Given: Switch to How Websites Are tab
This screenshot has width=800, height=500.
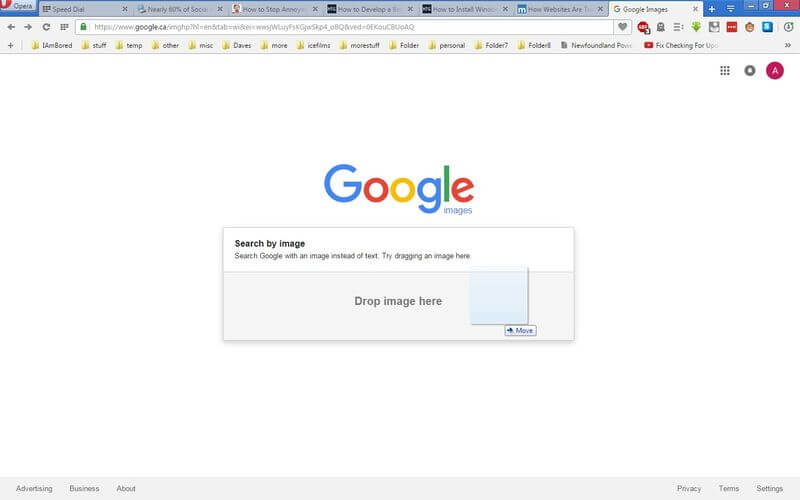Looking at the screenshot, I should pos(561,9).
